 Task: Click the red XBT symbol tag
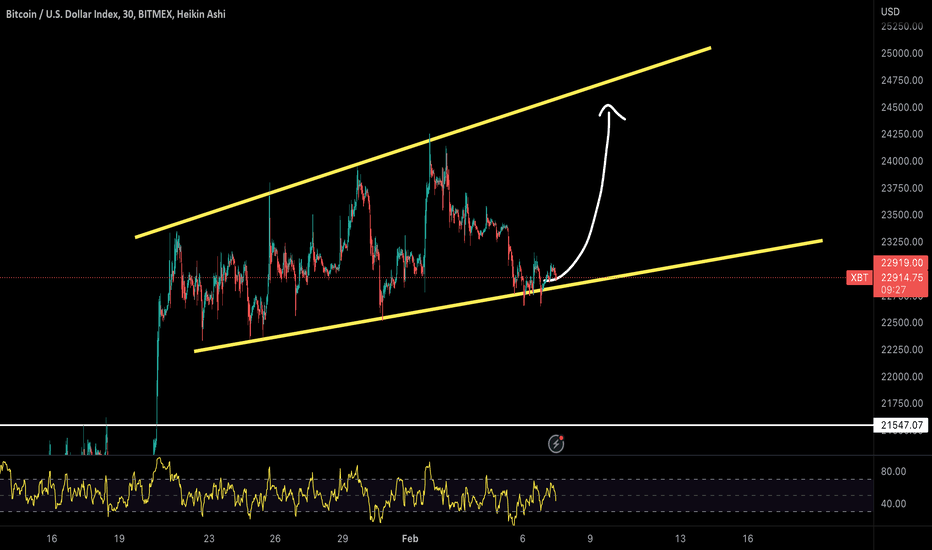[859, 278]
